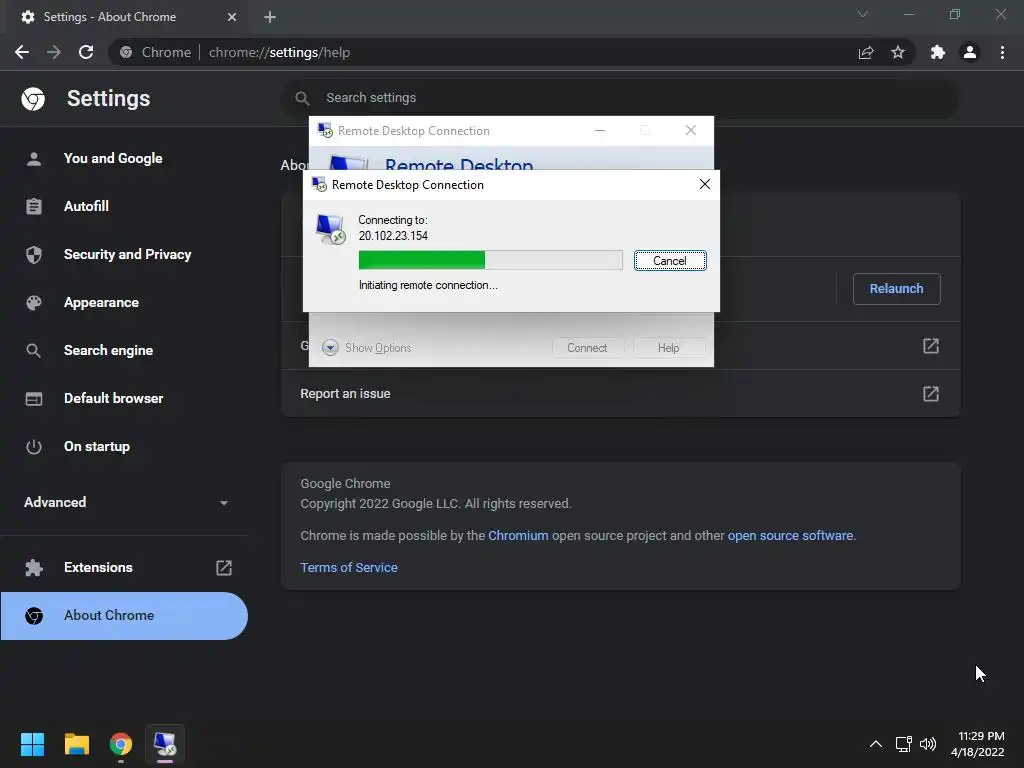This screenshot has width=1024, height=768.
Task: Close the Settings - About Chrome tab
Action: (232, 17)
